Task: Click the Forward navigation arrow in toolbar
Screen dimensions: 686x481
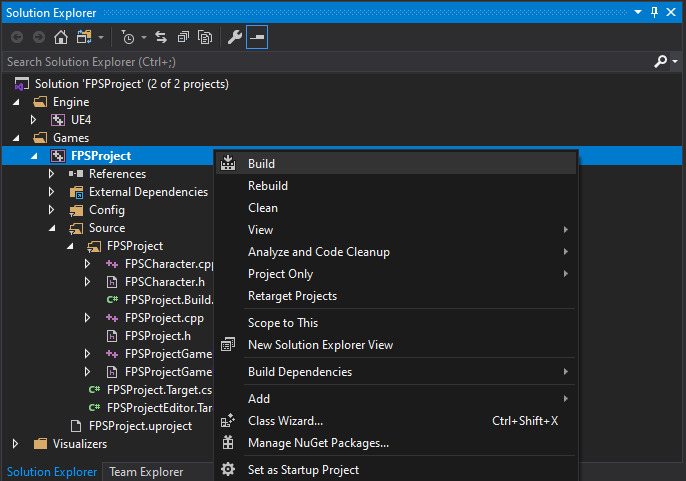Action: pyautogui.click(x=39, y=37)
